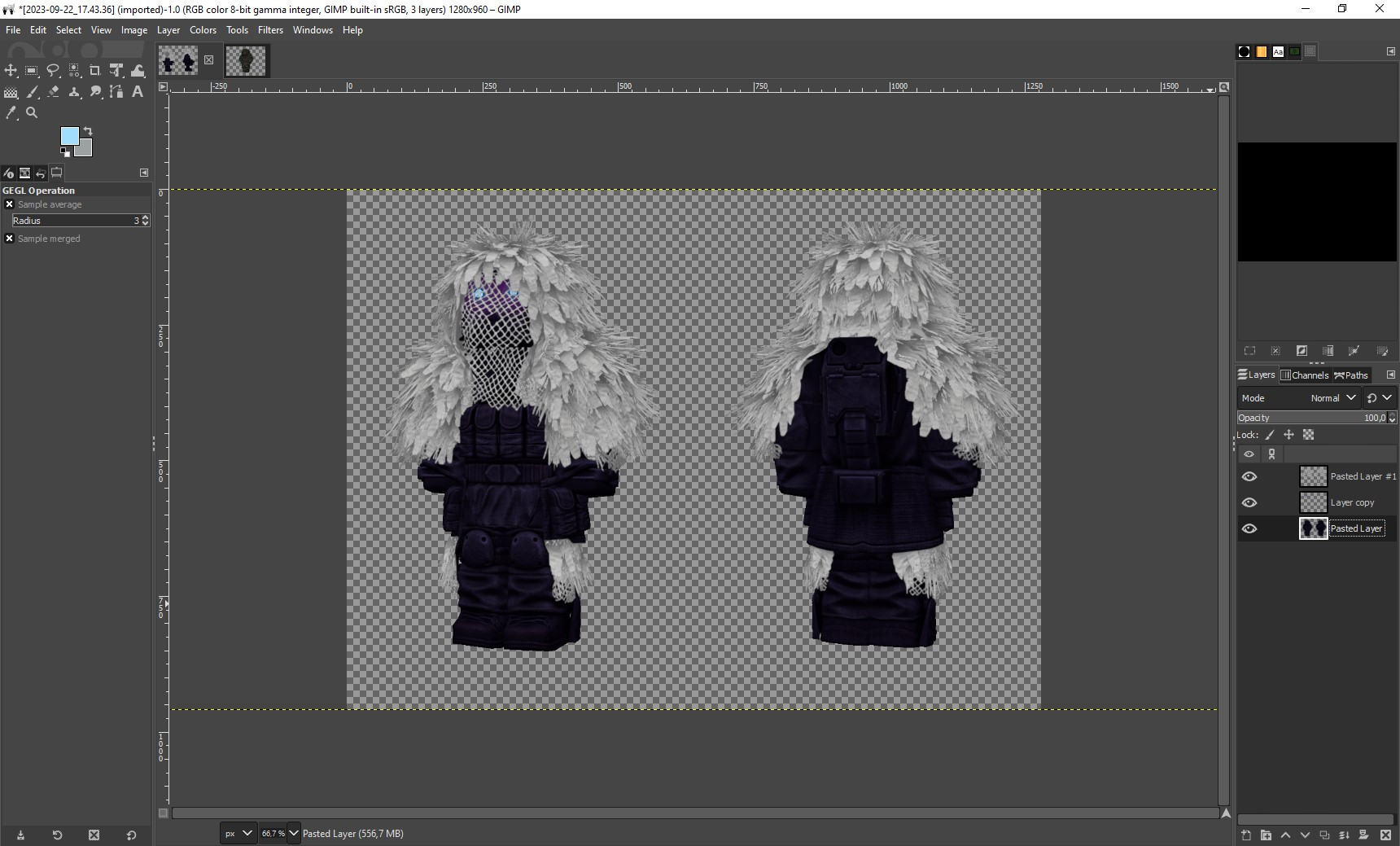Select the Rectangle Select tool
Image resolution: width=1400 pixels, height=846 pixels.
coord(32,71)
